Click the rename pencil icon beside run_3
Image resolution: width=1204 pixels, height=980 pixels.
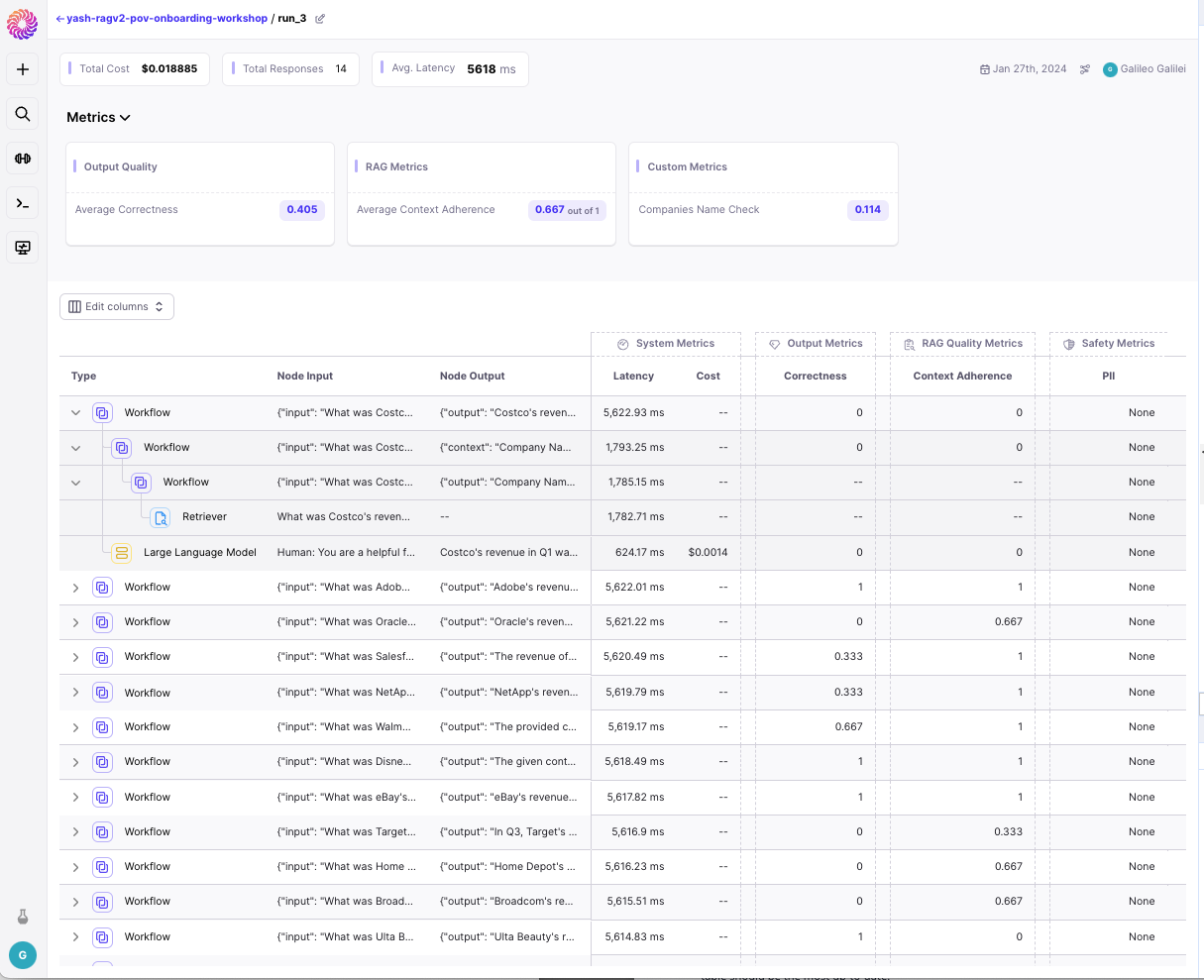click(319, 18)
